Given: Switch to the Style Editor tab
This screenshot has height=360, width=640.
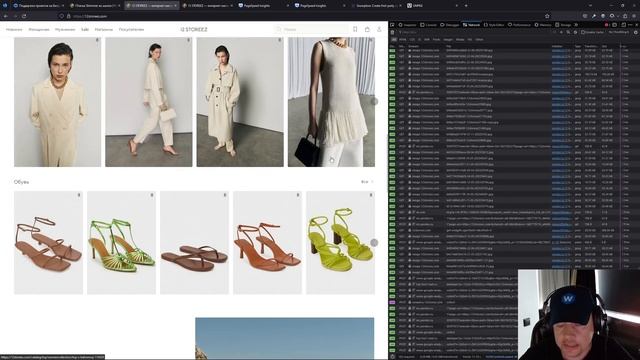Looking at the screenshot, I should coord(494,25).
